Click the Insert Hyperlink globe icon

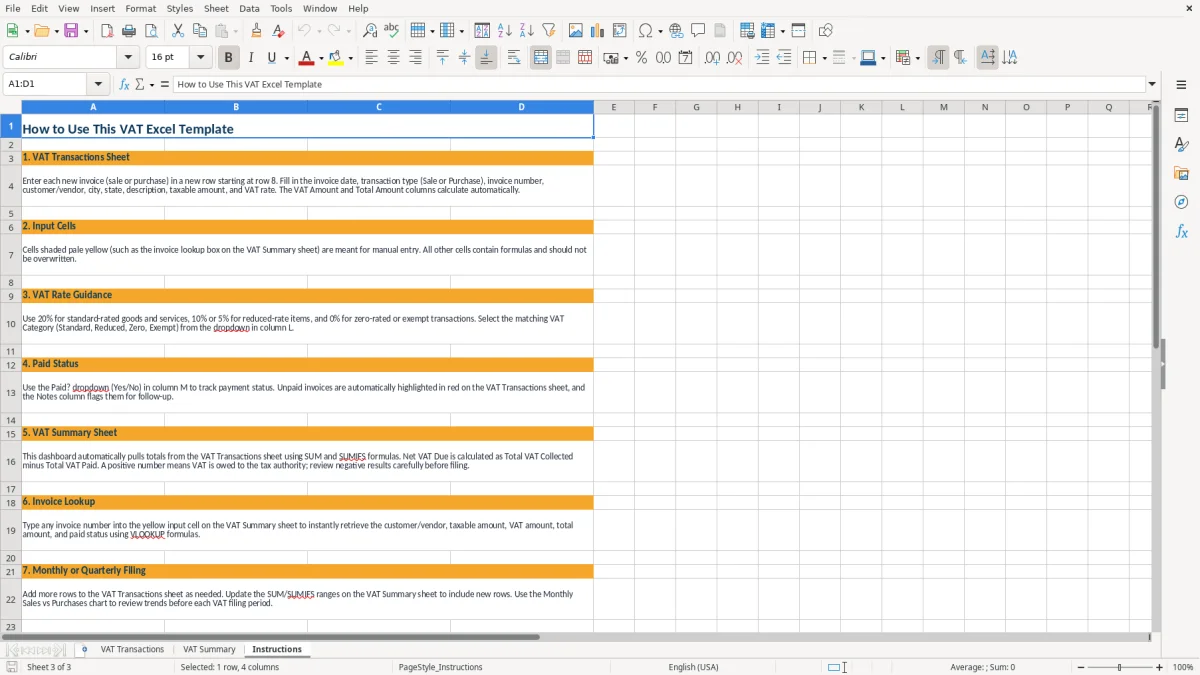[676, 31]
